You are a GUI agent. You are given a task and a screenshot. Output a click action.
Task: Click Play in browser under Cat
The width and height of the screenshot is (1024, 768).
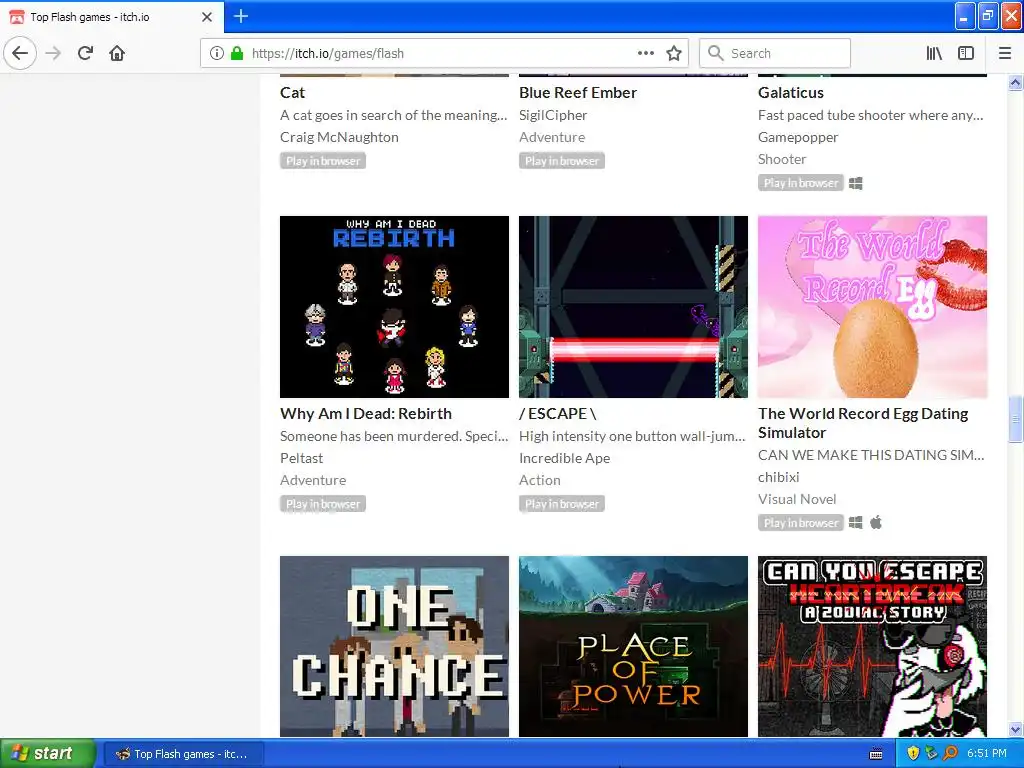click(x=323, y=161)
